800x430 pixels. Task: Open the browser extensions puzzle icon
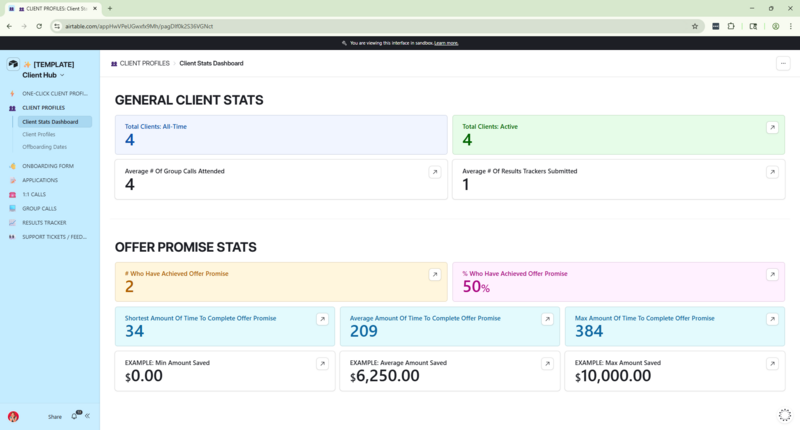[x=731, y=26]
